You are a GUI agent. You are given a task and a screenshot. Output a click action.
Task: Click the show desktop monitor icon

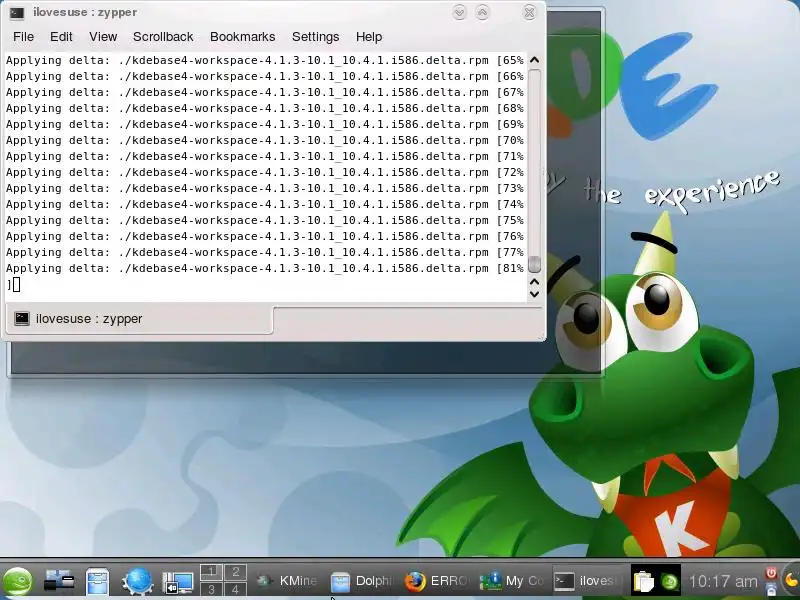(178, 583)
